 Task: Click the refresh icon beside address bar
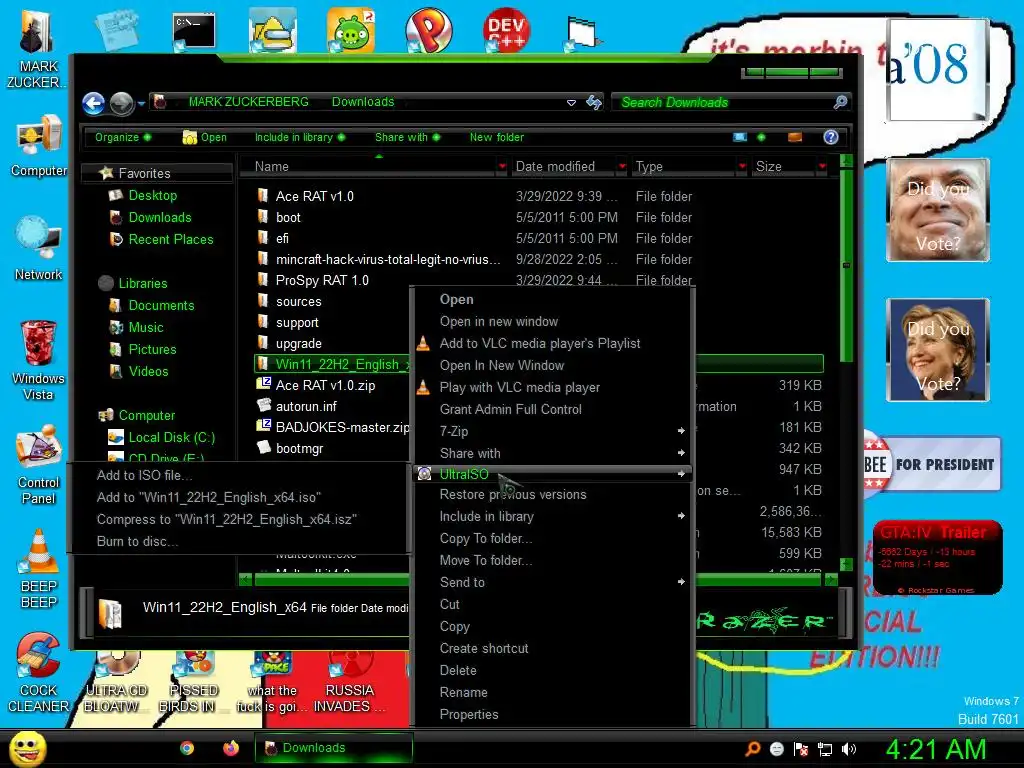tap(594, 102)
